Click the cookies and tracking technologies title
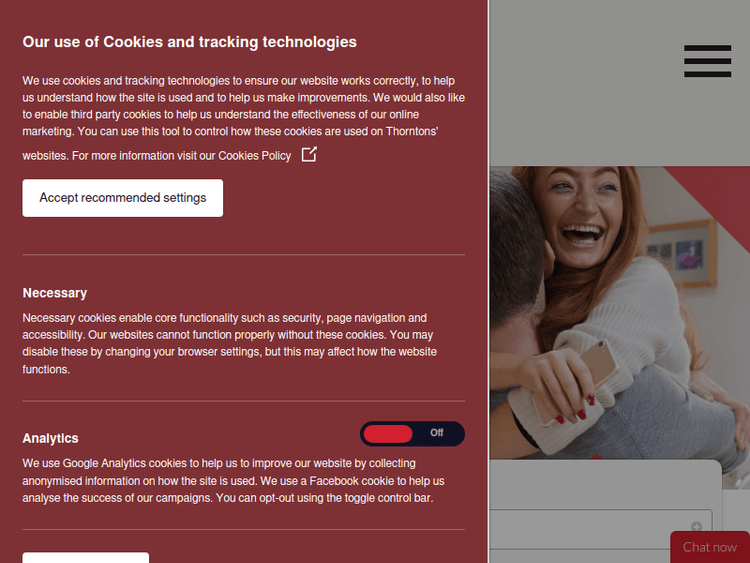Screen dimensions: 750x563 (x=189, y=42)
